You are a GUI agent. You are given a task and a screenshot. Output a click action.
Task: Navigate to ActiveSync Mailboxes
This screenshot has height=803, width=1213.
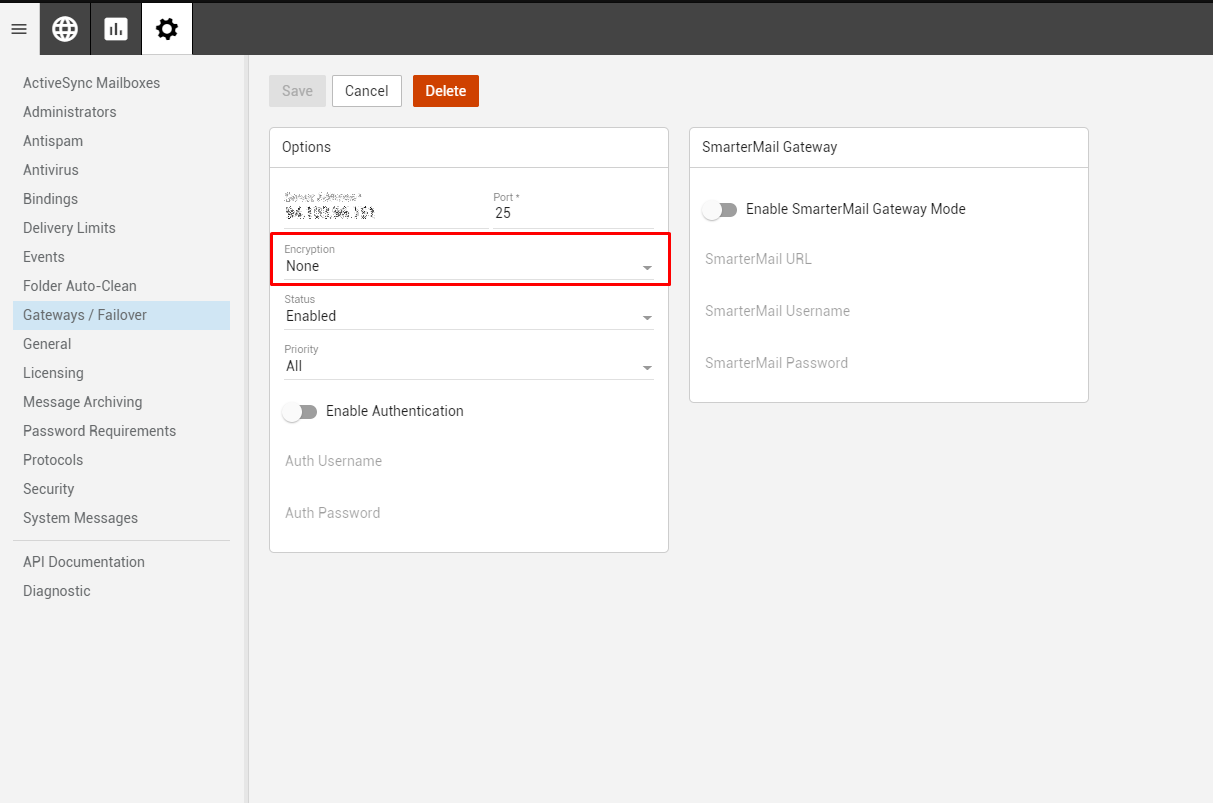(x=91, y=83)
